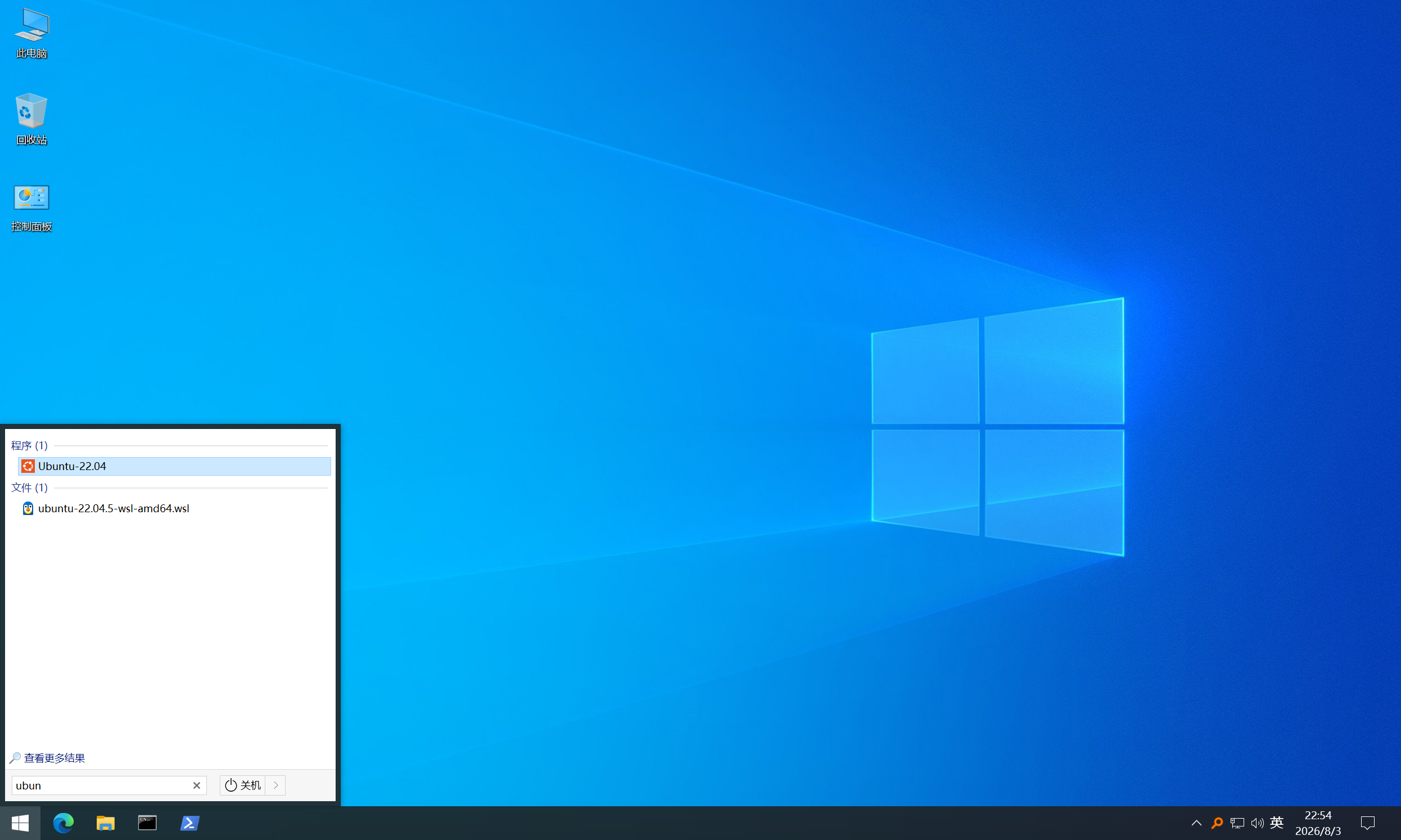Screen dimensions: 1401x840
Task: Open the This PC desktop icon
Action: tap(31, 33)
